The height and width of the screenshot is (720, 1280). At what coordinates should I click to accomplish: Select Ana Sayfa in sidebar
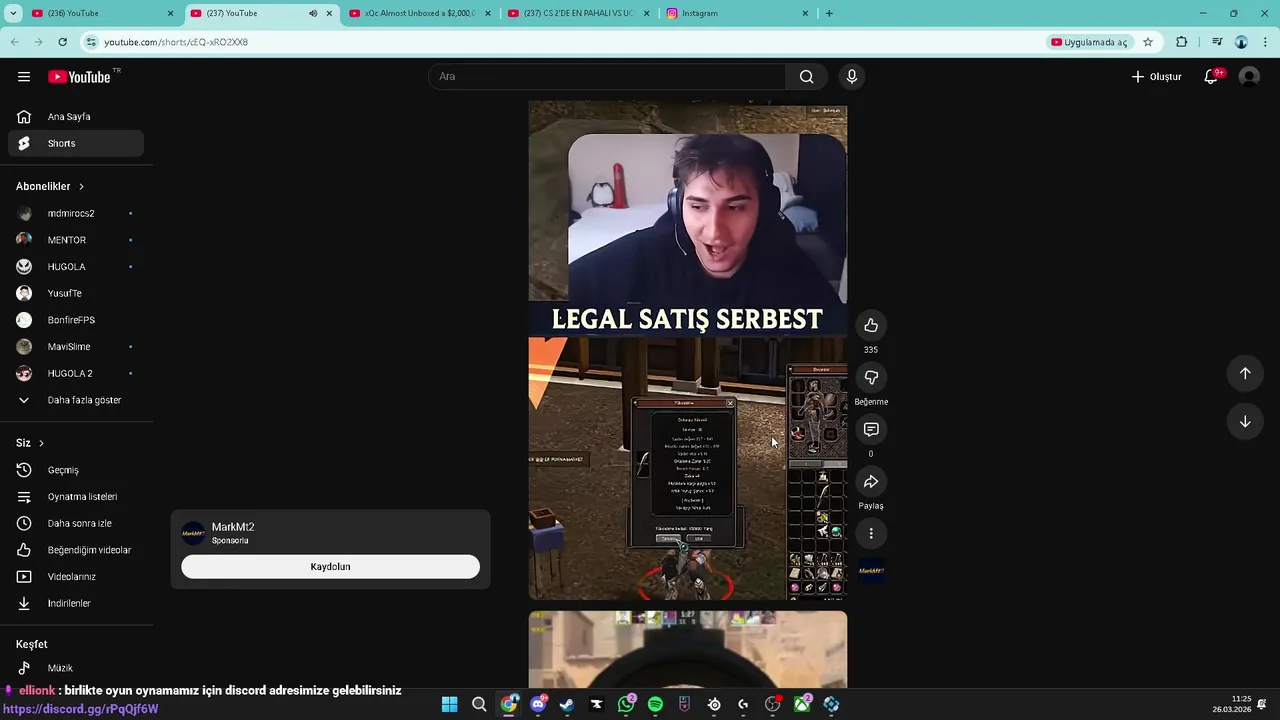click(76, 117)
